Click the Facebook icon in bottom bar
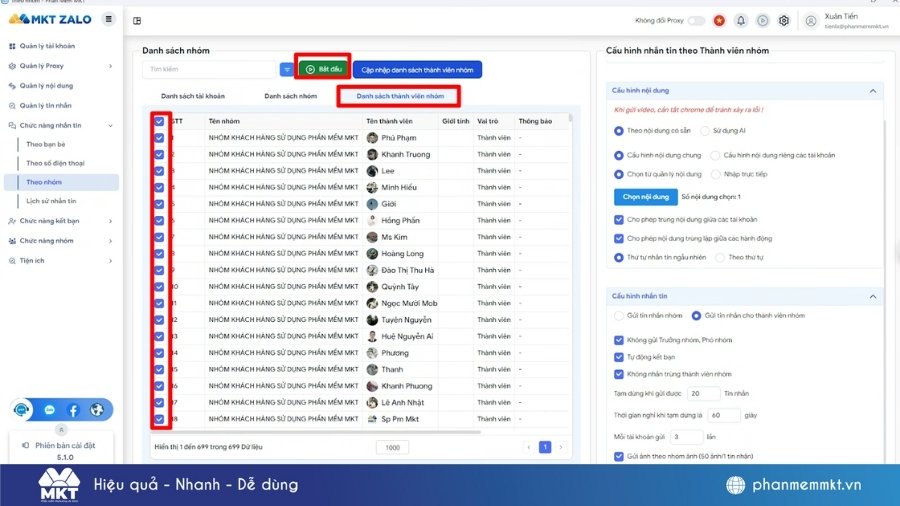Image resolution: width=900 pixels, height=506 pixels. pos(73,410)
